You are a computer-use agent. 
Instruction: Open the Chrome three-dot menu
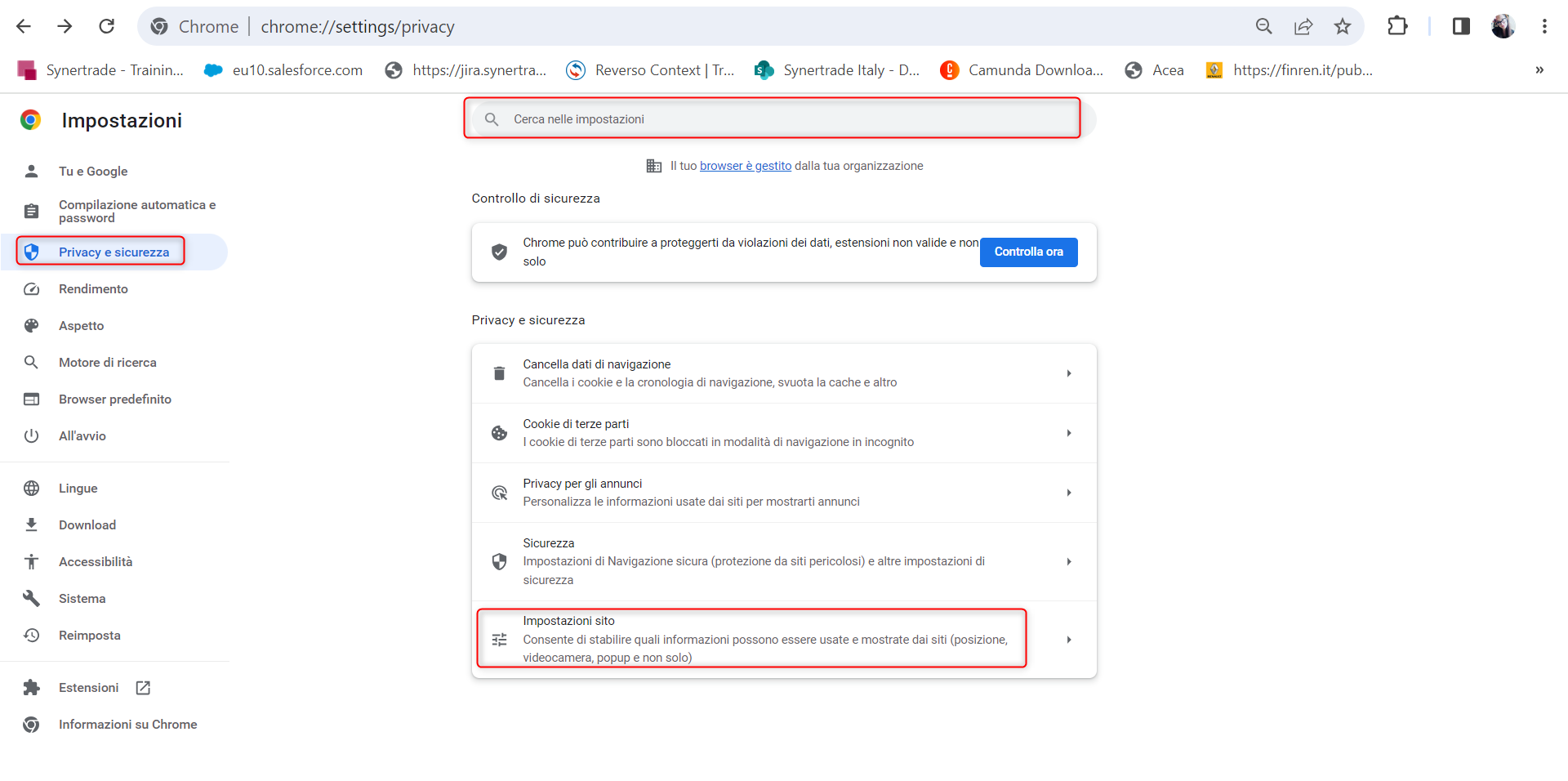pyautogui.click(x=1544, y=26)
